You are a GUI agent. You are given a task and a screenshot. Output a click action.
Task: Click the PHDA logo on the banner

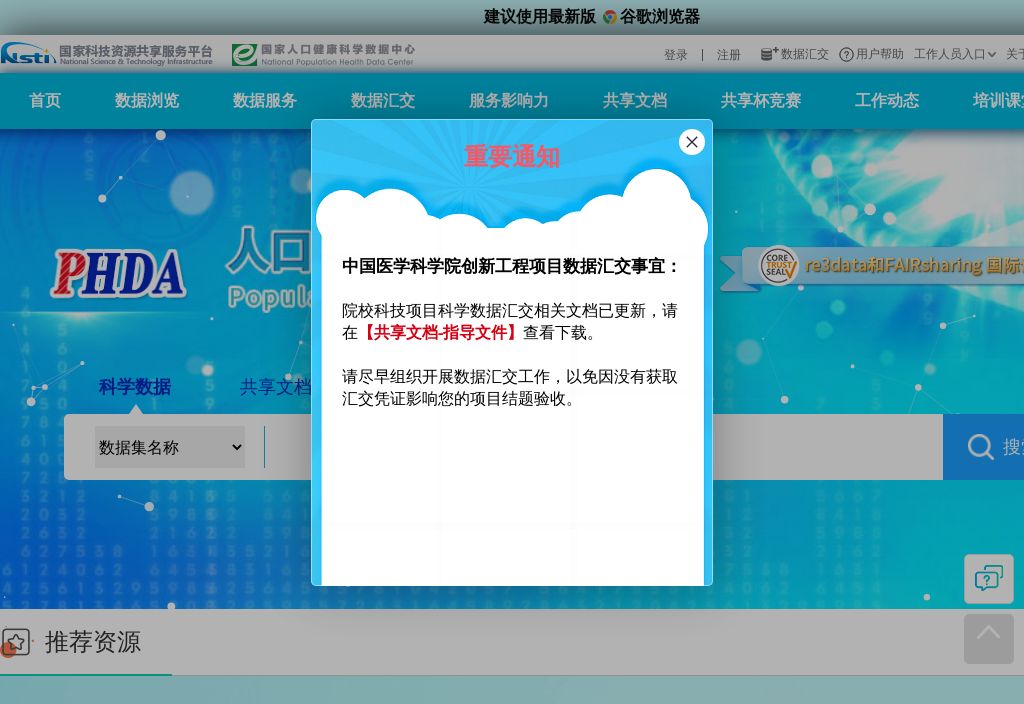click(x=118, y=273)
